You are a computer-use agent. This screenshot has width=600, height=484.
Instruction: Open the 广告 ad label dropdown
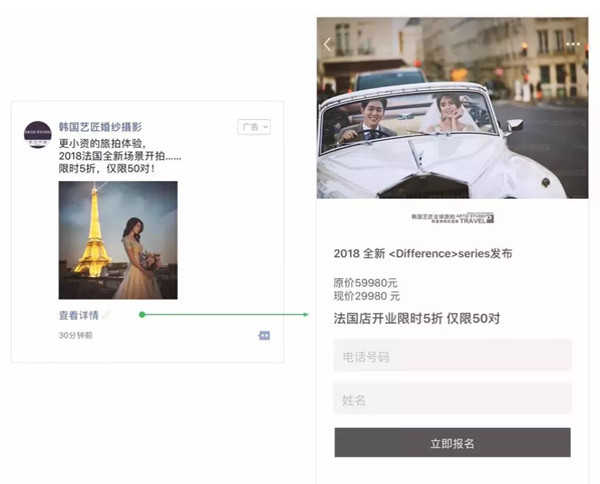coord(254,127)
